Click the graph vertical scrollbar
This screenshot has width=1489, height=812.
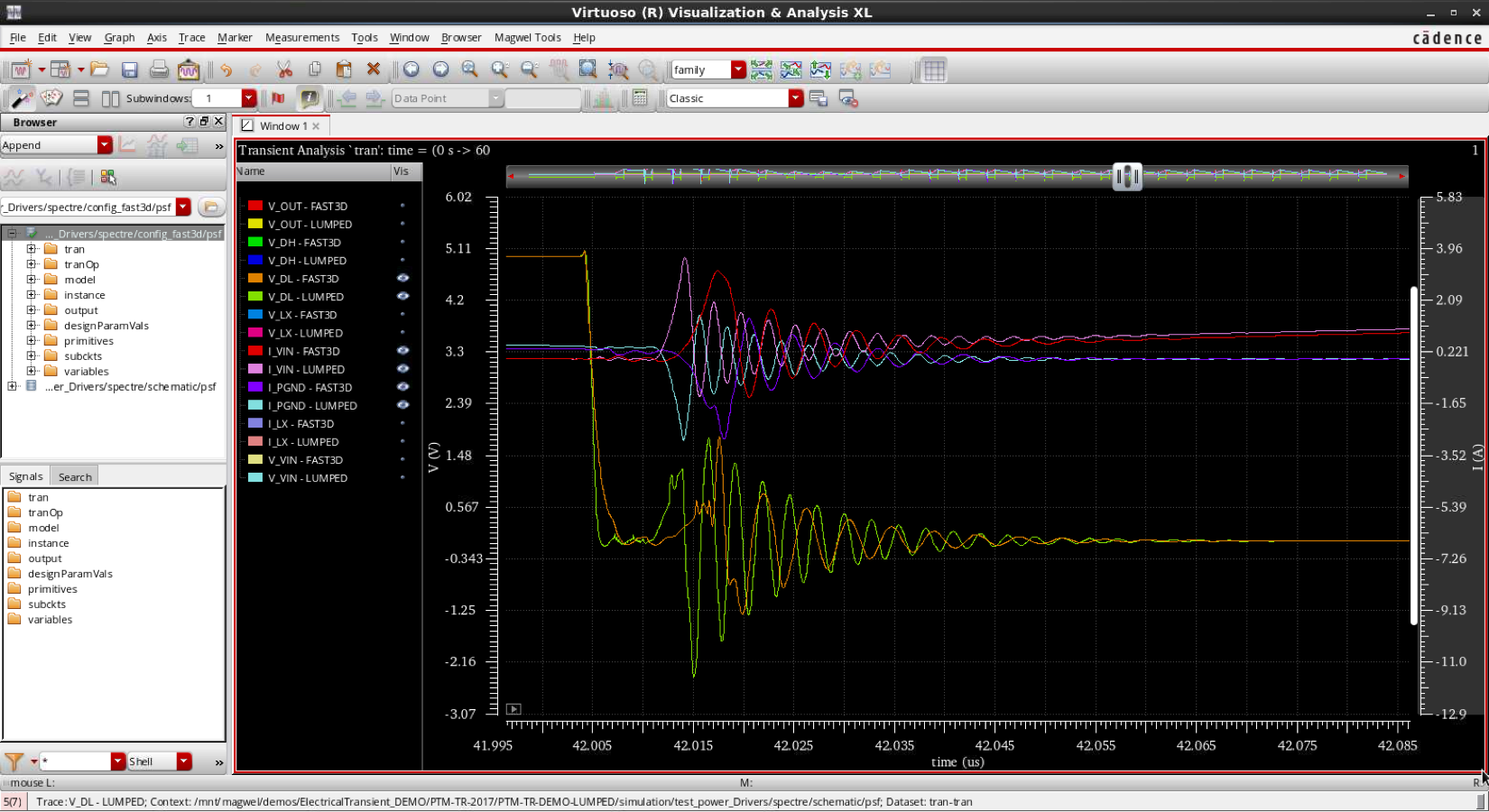pos(1413,456)
